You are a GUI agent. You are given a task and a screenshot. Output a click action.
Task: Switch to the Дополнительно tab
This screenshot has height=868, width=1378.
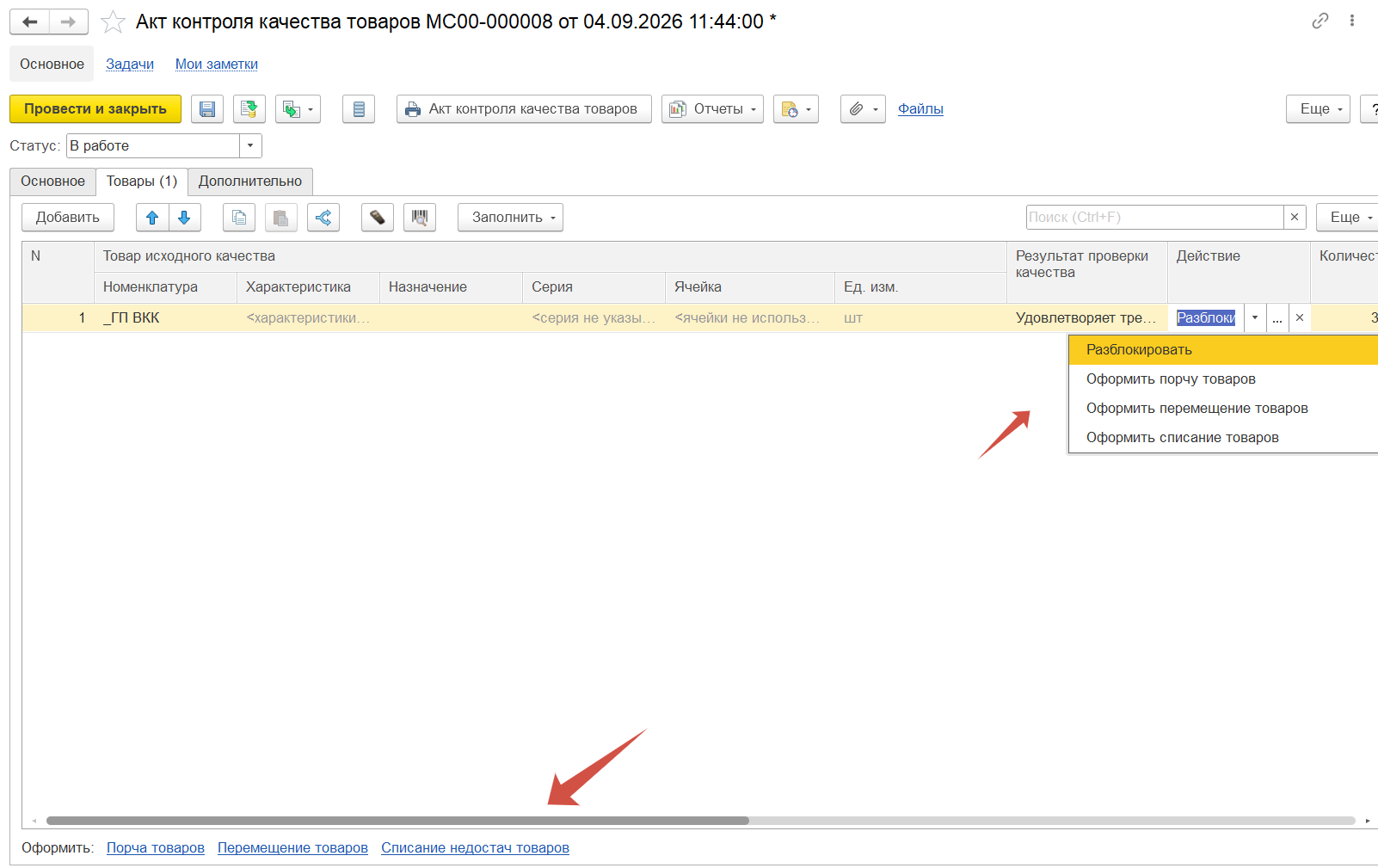point(250,182)
